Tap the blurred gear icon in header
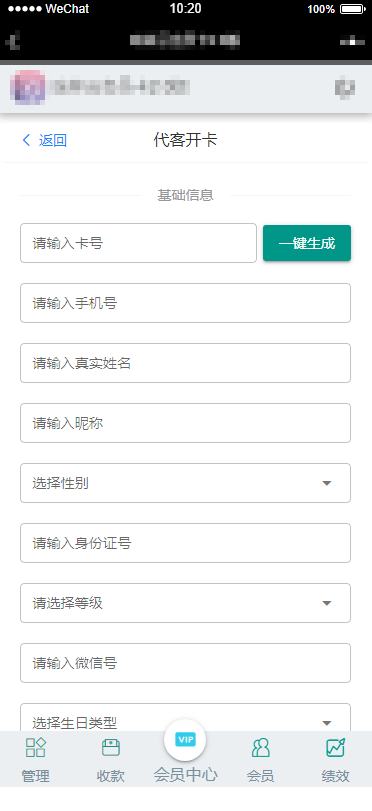This screenshot has width=372, height=811. 345,87
